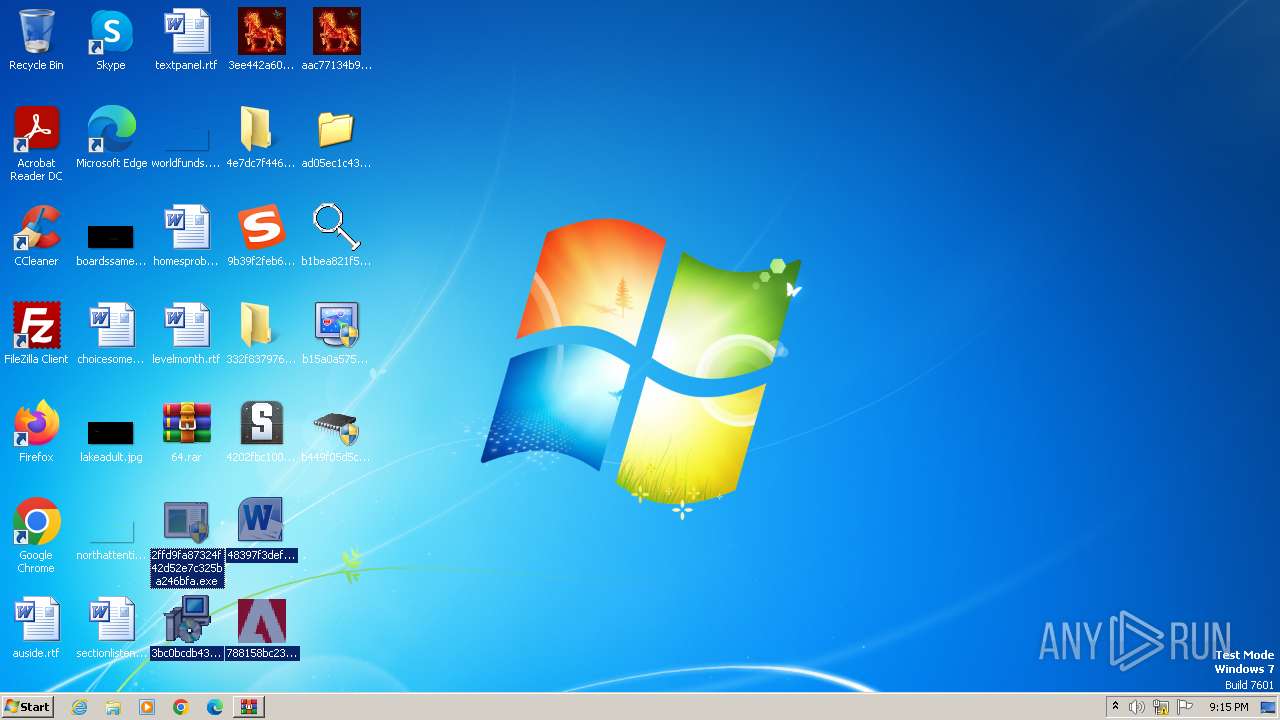
Task: Select the Firefox desktop shortcut
Action: 36,432
